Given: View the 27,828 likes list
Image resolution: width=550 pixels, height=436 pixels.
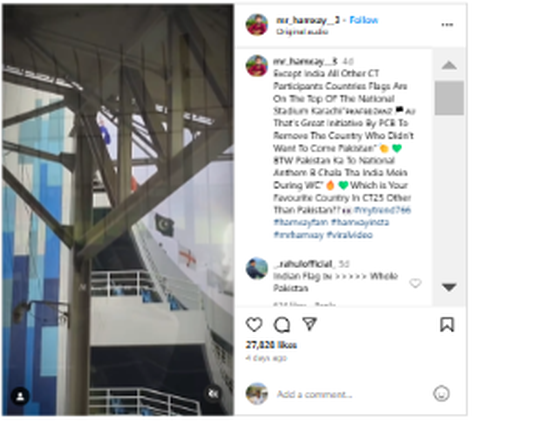Looking at the screenshot, I should (x=271, y=345).
